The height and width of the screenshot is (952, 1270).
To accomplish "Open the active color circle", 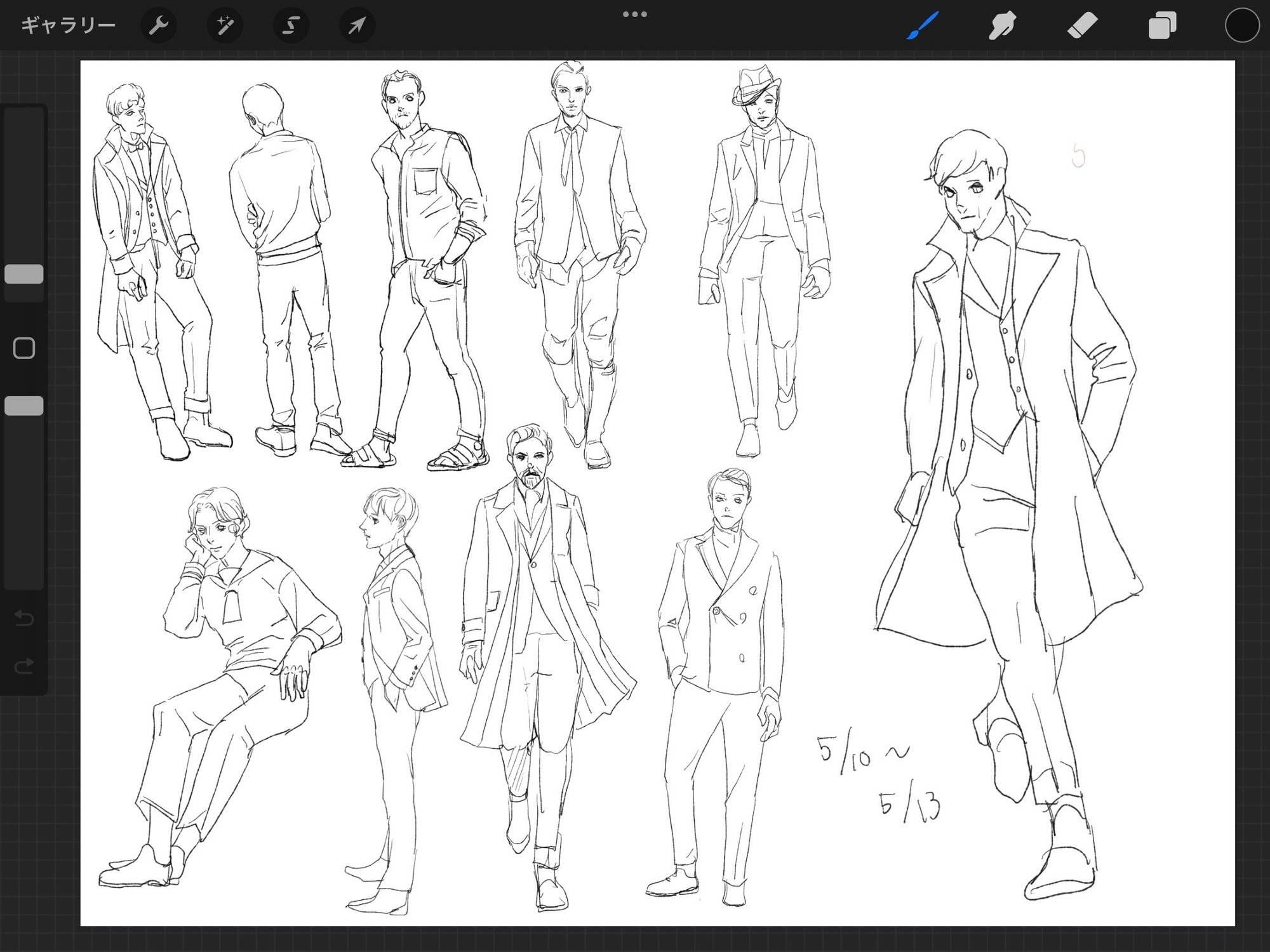I will coord(1241,26).
